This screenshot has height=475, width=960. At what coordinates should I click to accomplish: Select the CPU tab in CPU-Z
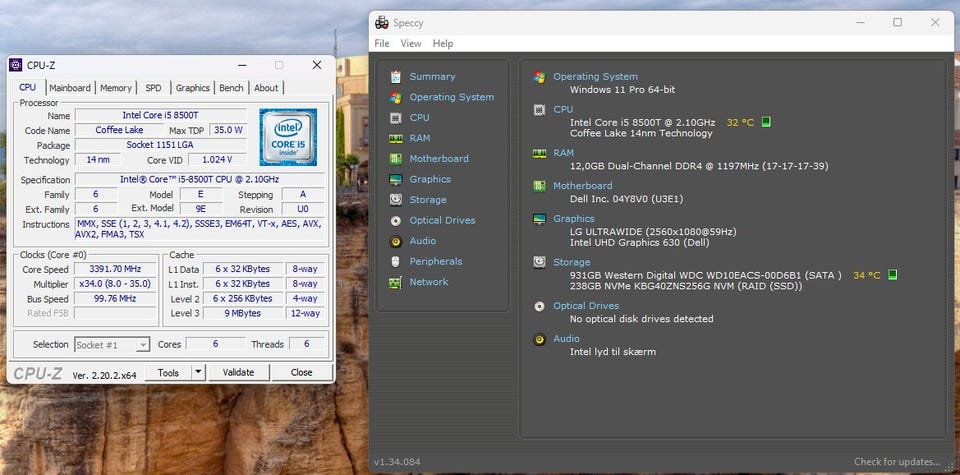(x=28, y=87)
